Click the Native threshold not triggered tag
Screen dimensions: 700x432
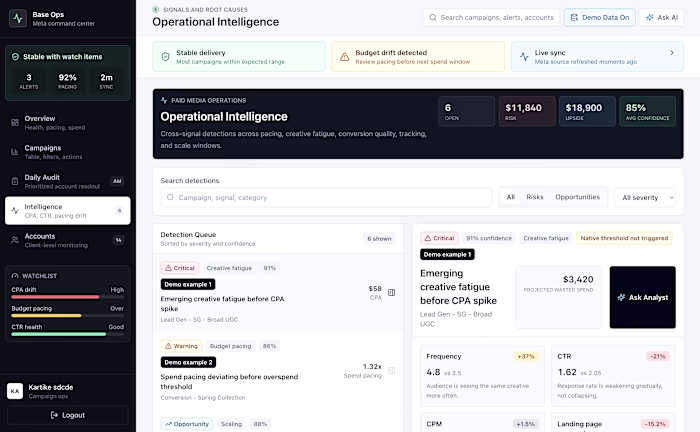624,238
